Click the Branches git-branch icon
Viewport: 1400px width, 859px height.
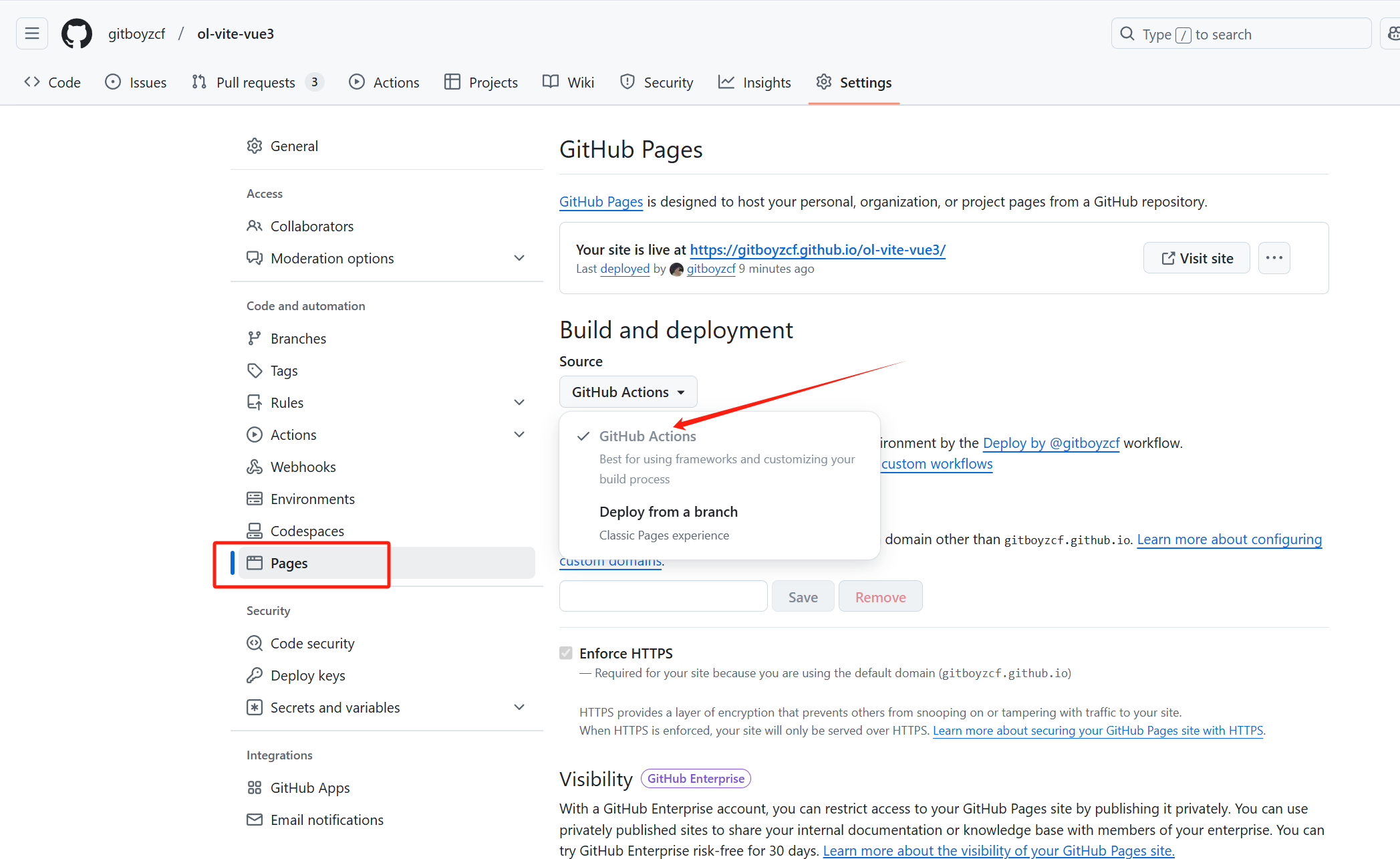pyautogui.click(x=255, y=338)
